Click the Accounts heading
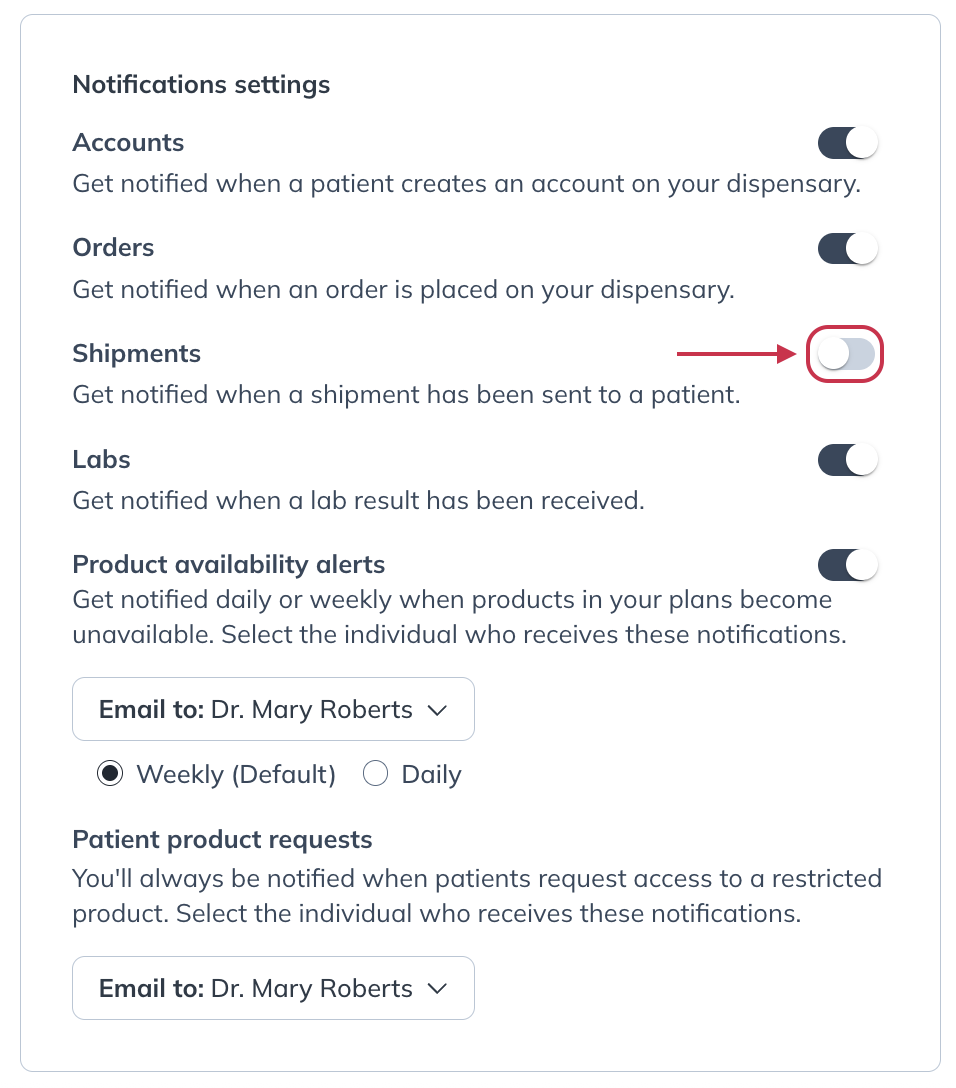This screenshot has height=1088, width=956. 128,142
